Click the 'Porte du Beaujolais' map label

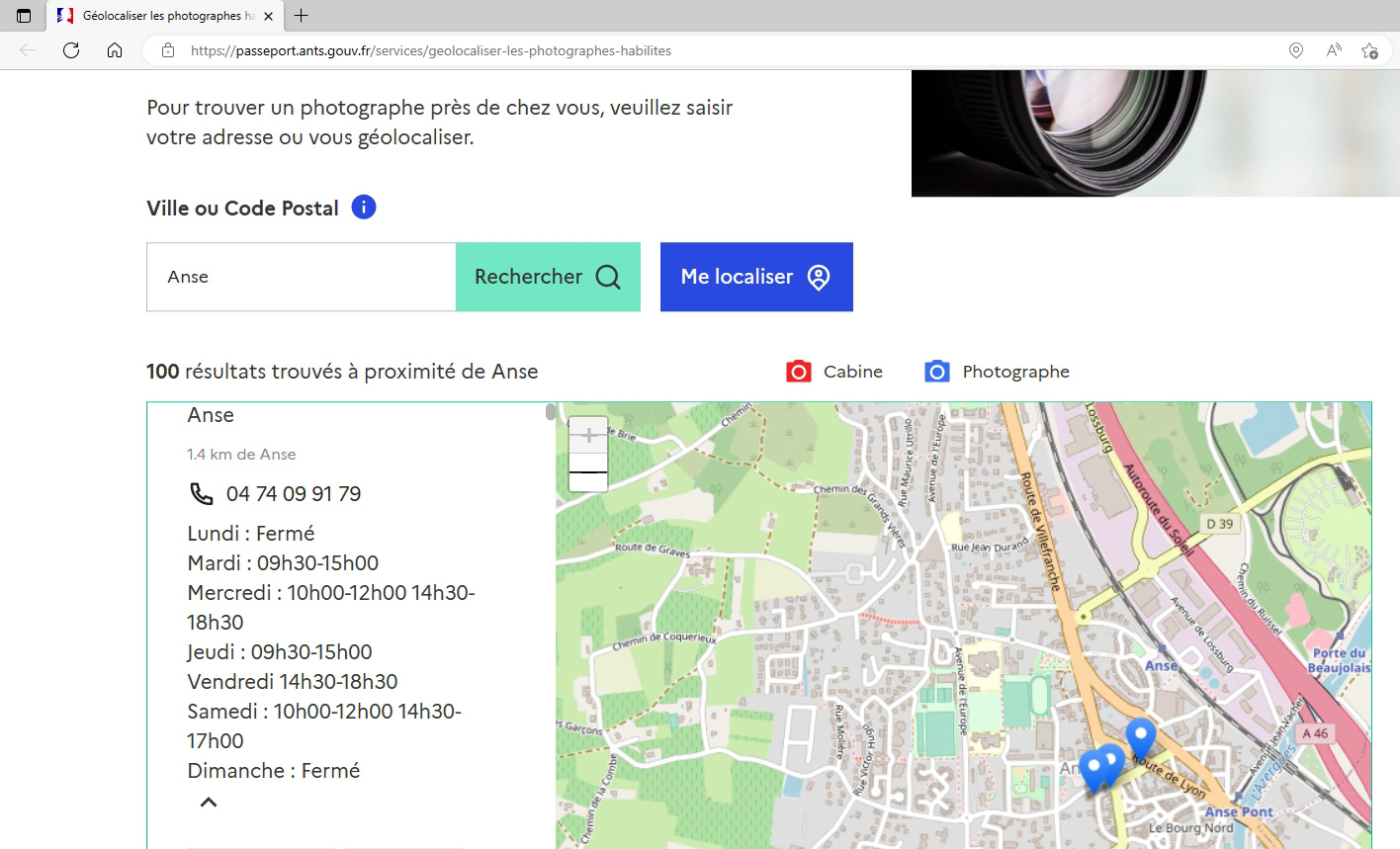(1340, 660)
